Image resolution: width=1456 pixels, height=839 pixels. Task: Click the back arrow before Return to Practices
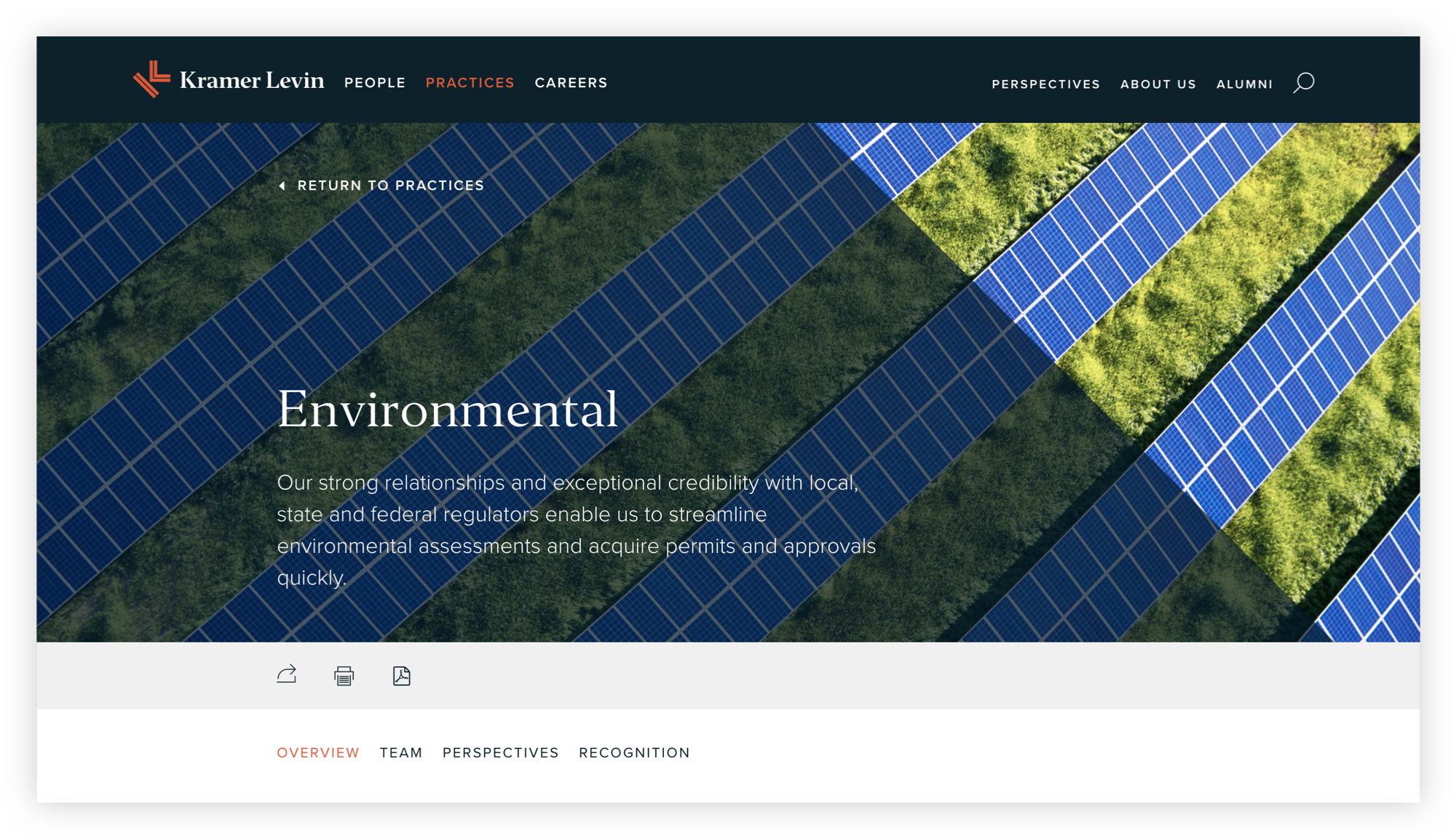coord(282,186)
